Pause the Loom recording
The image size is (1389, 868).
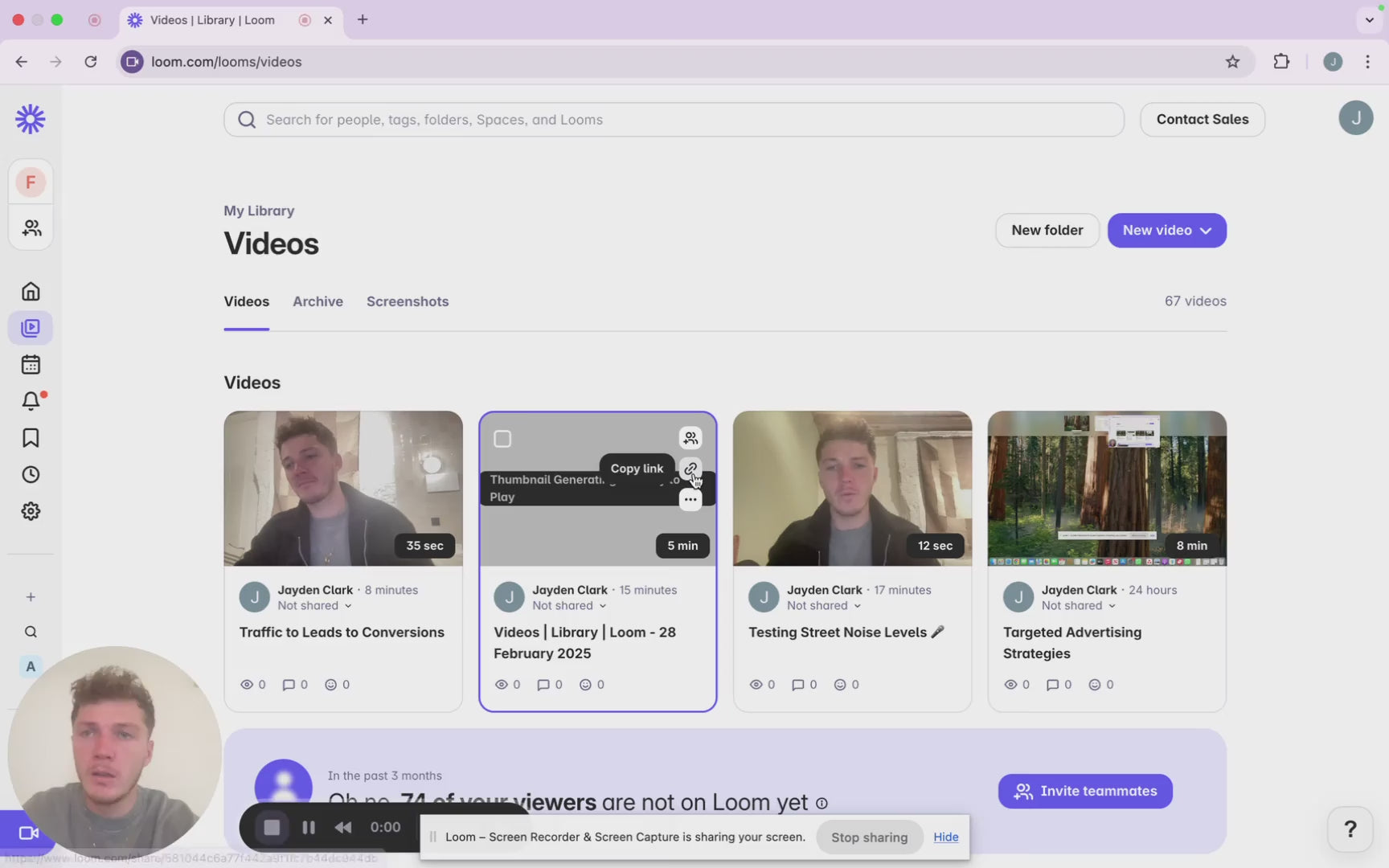tap(309, 827)
